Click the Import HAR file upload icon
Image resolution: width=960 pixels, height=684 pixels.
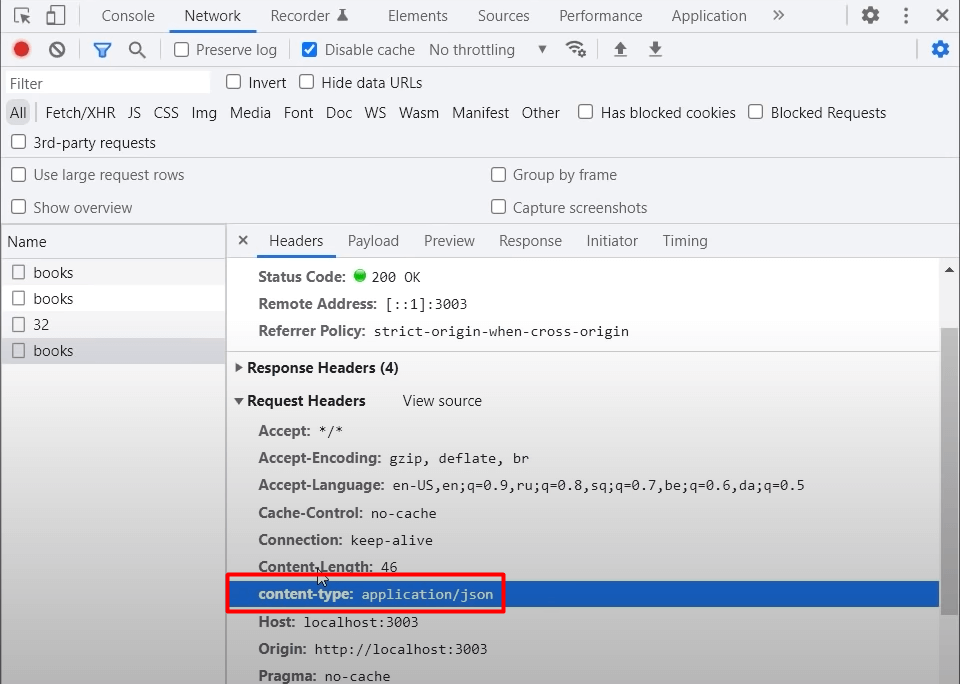(x=620, y=50)
